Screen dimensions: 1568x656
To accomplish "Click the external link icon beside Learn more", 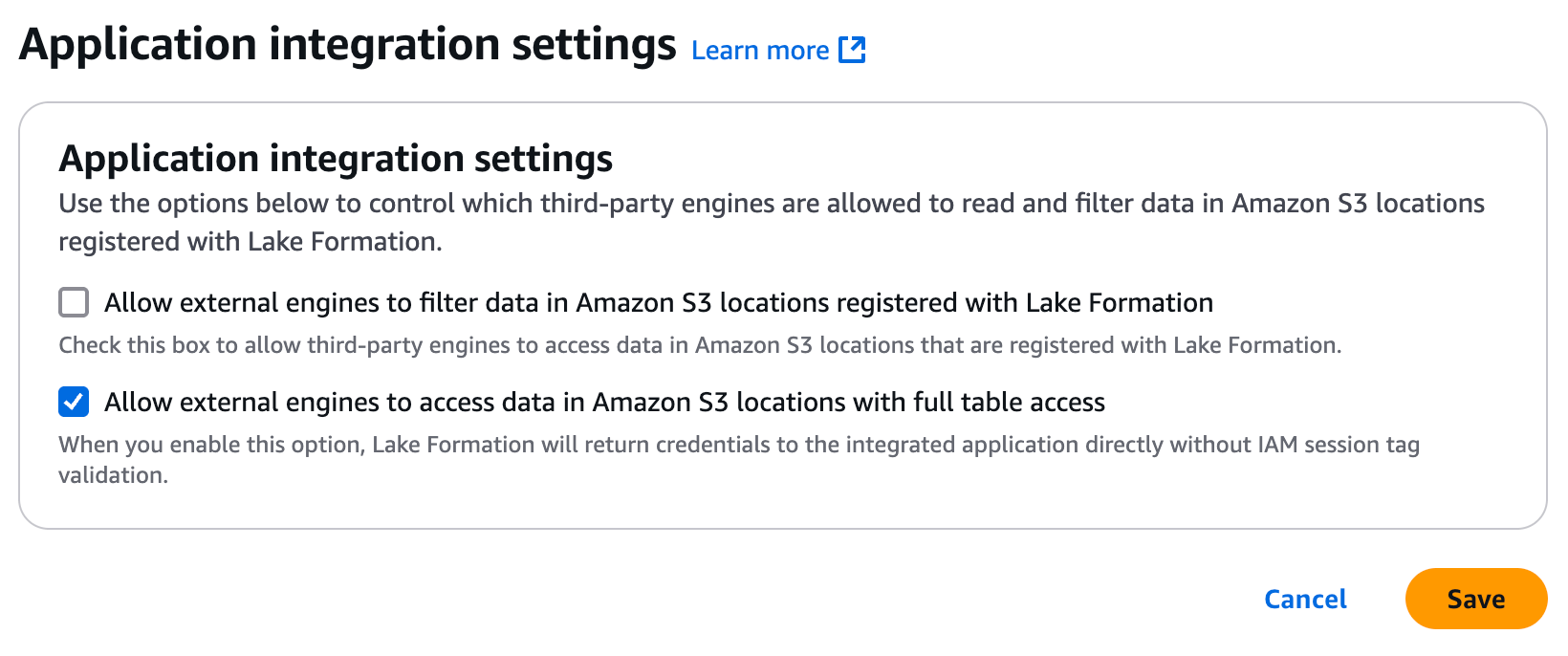I will (x=851, y=49).
